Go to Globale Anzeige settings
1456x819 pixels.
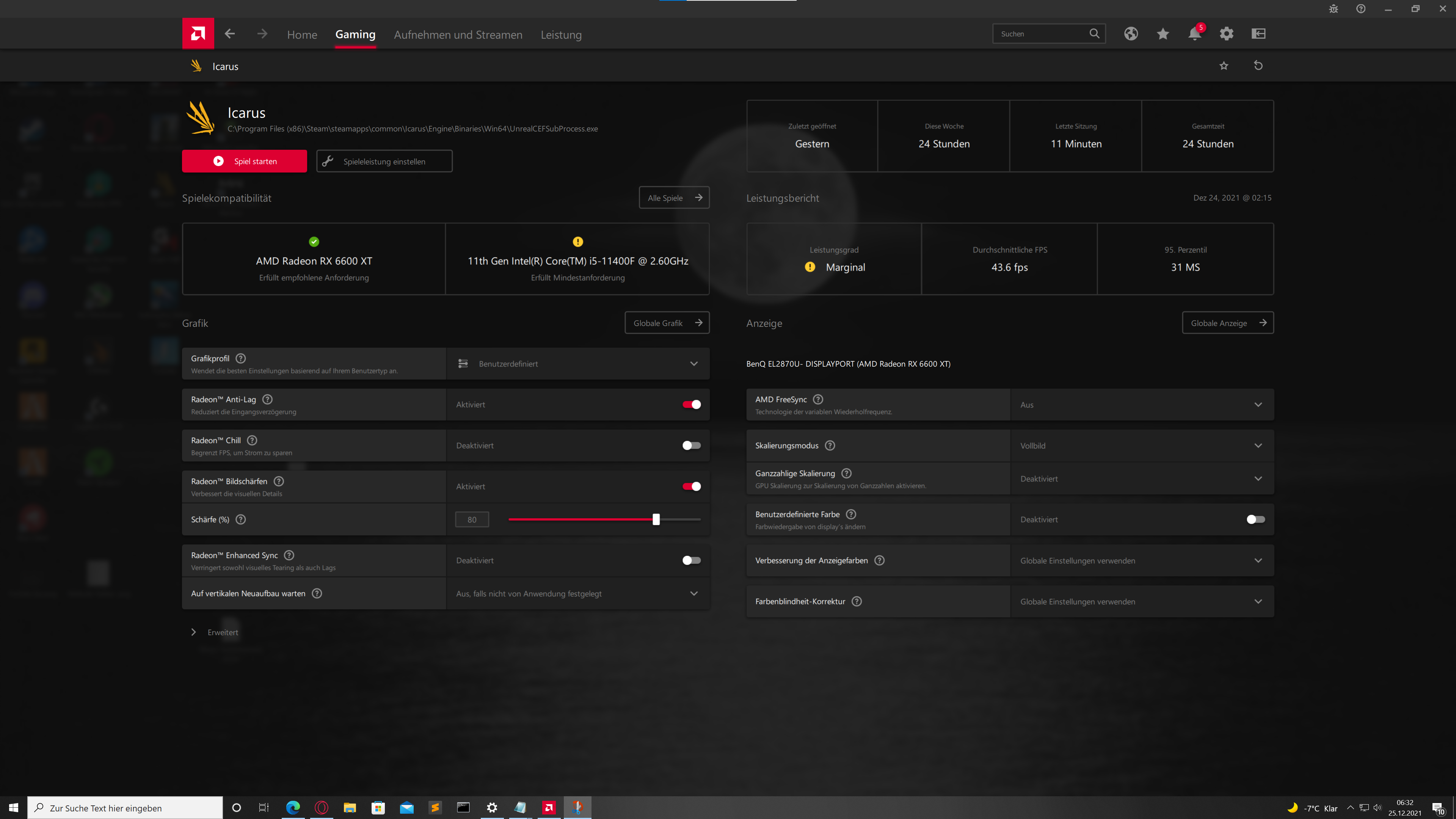tap(1228, 323)
